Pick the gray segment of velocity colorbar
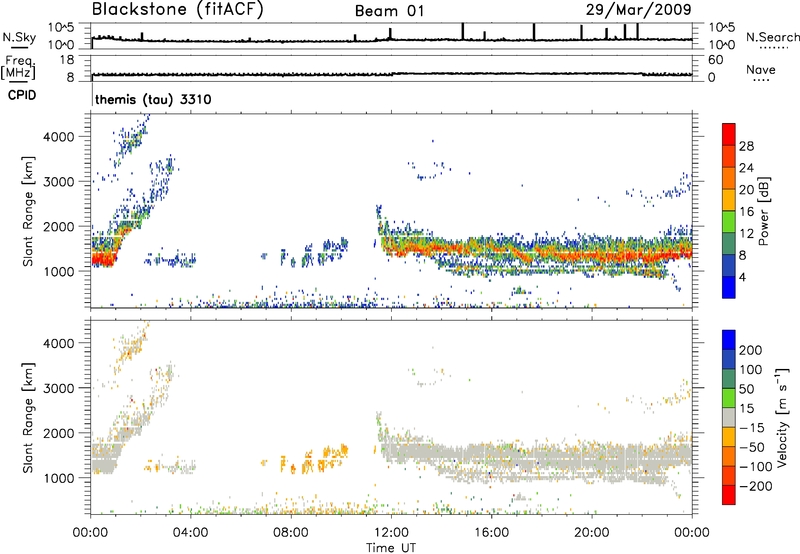This screenshot has height=554, width=800. (729, 417)
